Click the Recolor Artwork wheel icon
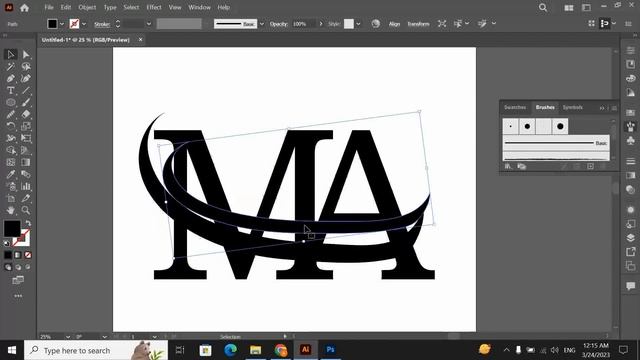The height and width of the screenshot is (360, 640). (376, 24)
